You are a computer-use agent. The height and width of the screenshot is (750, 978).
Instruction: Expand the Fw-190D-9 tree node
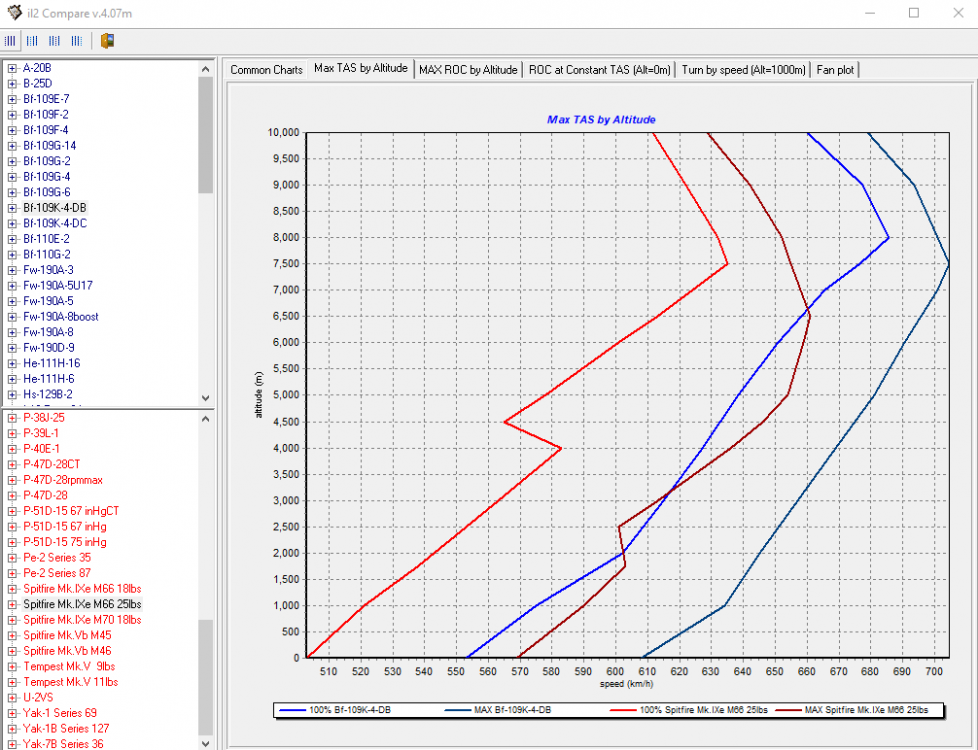coord(12,348)
